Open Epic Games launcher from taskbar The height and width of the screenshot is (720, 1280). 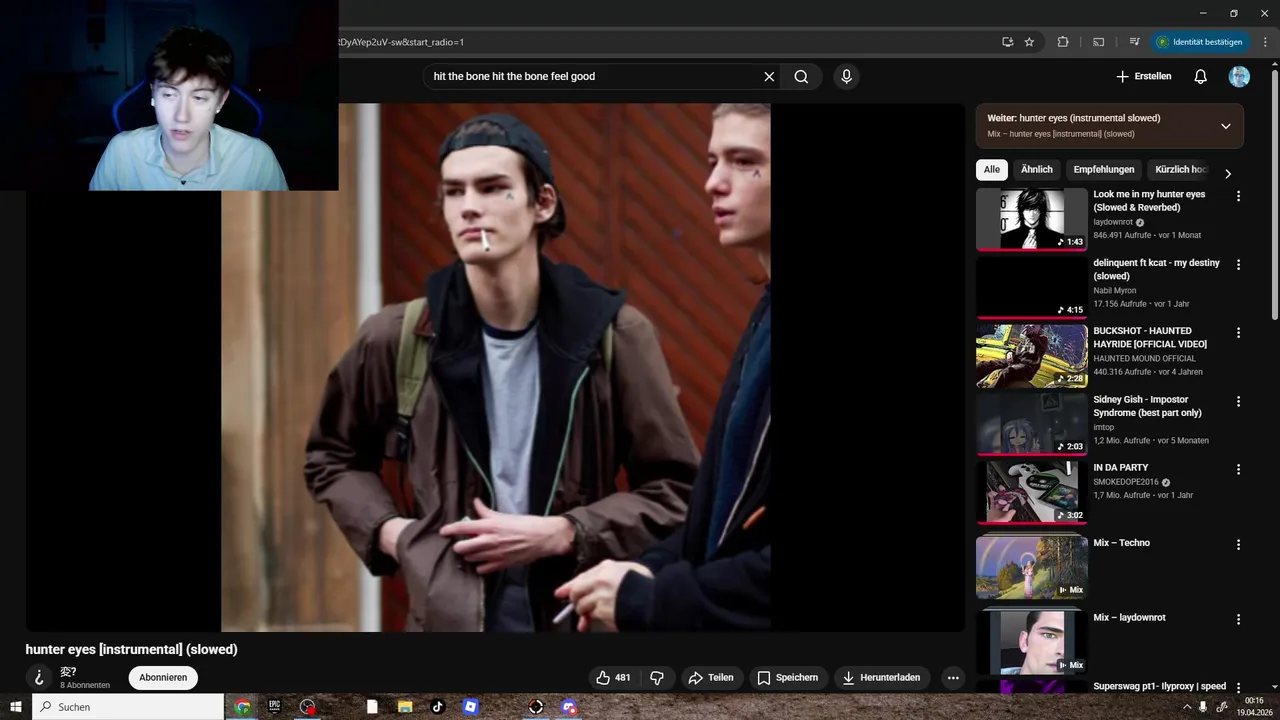274,707
